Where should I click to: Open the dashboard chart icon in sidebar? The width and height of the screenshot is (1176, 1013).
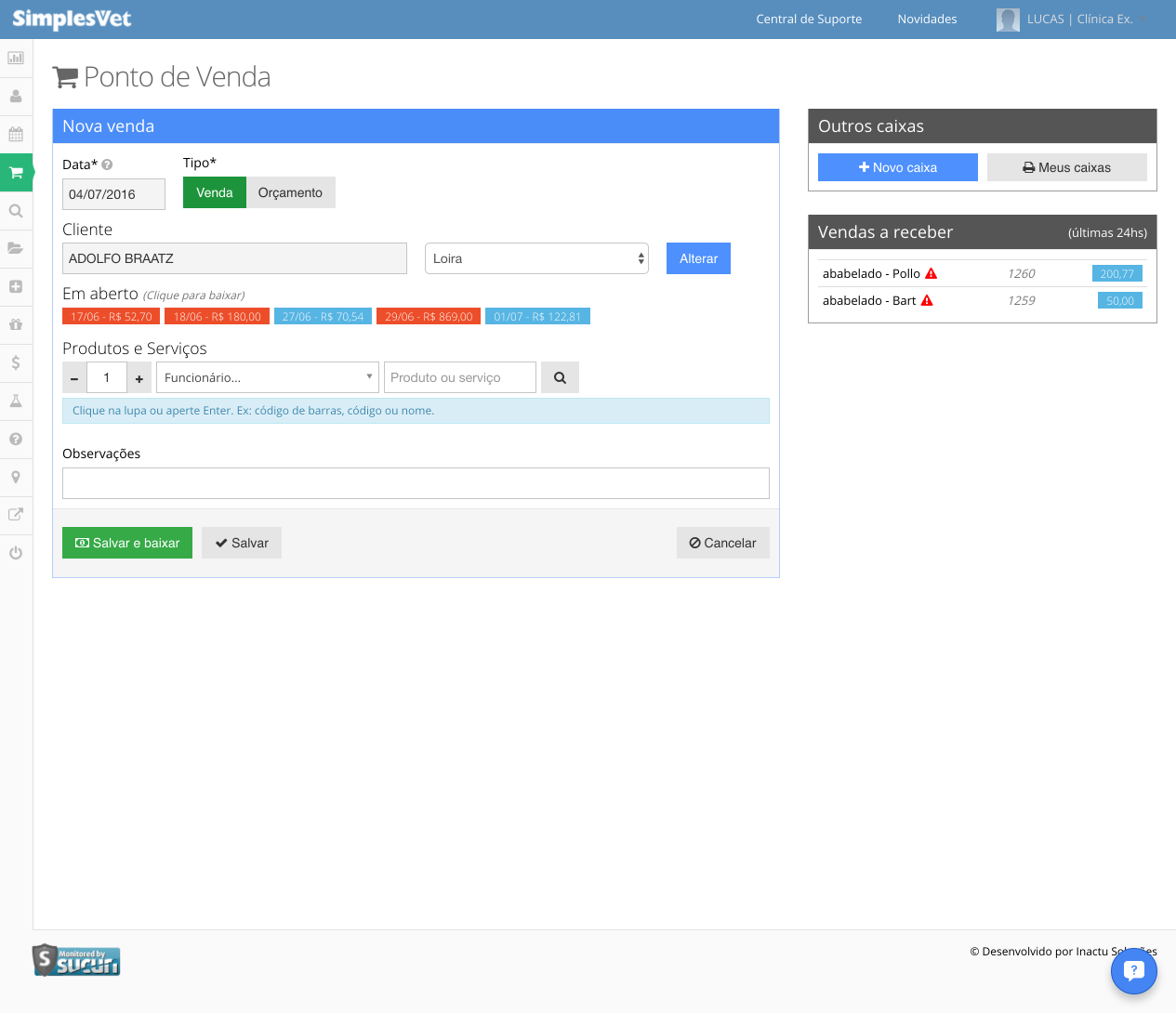pos(16,58)
